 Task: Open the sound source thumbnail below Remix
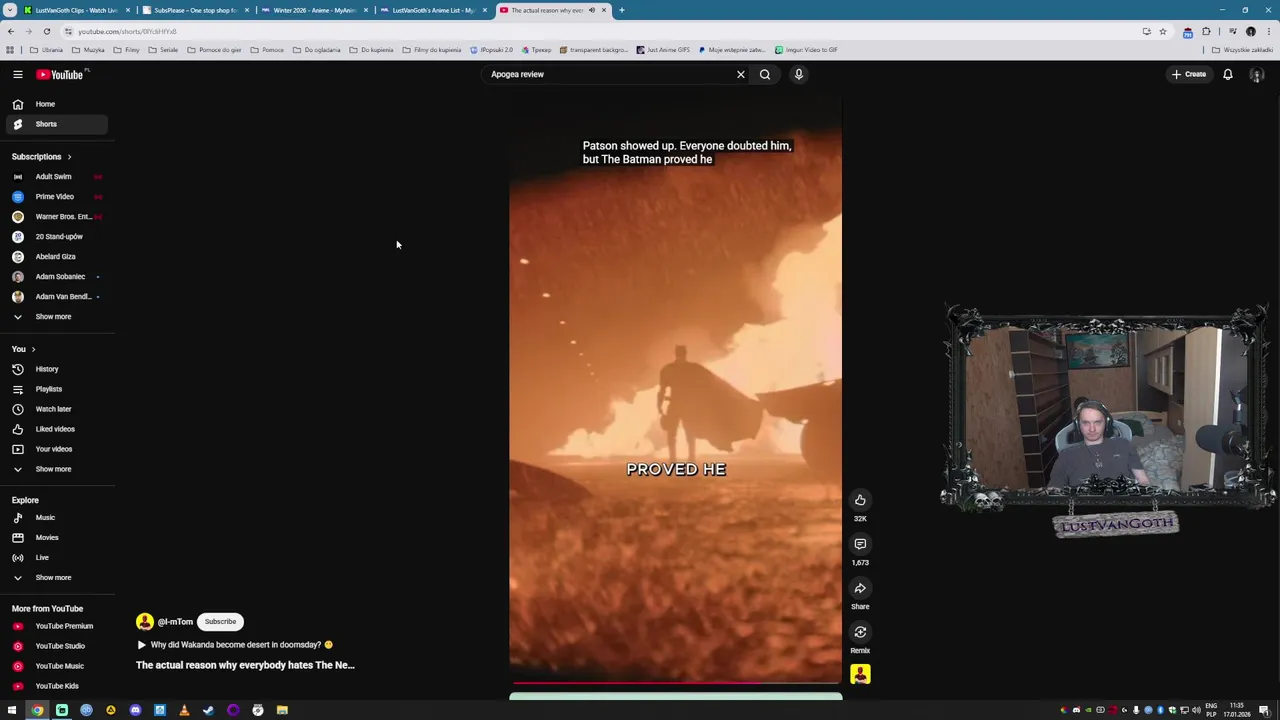click(860, 675)
